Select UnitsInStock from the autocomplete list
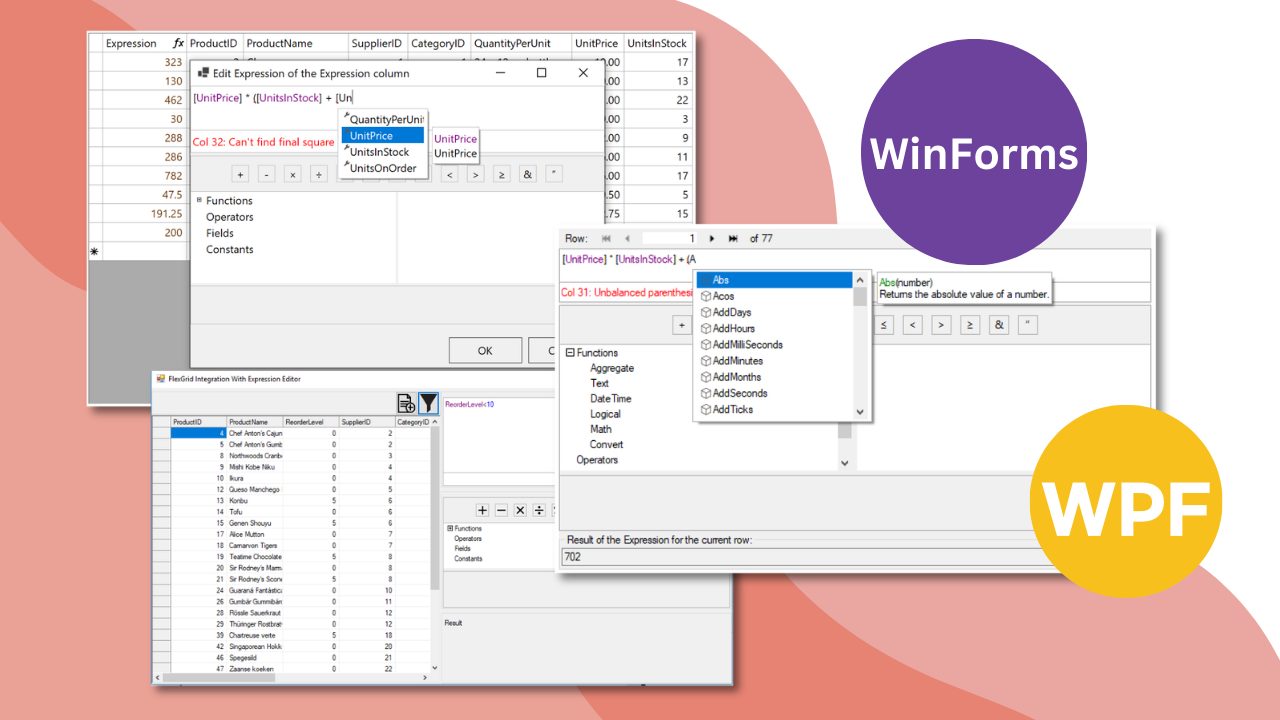Viewport: 1280px width, 720px height. pyautogui.click(x=379, y=152)
